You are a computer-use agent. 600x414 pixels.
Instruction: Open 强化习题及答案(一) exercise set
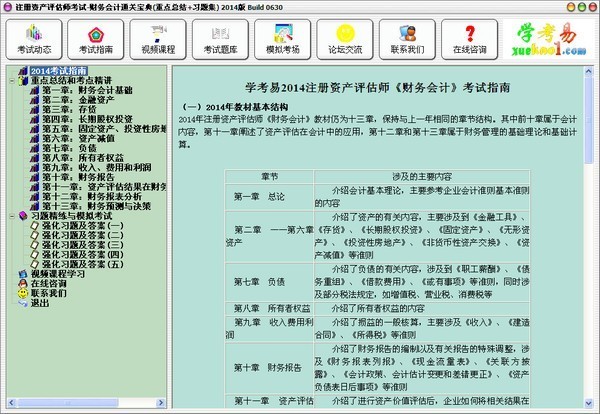[x=82, y=225]
